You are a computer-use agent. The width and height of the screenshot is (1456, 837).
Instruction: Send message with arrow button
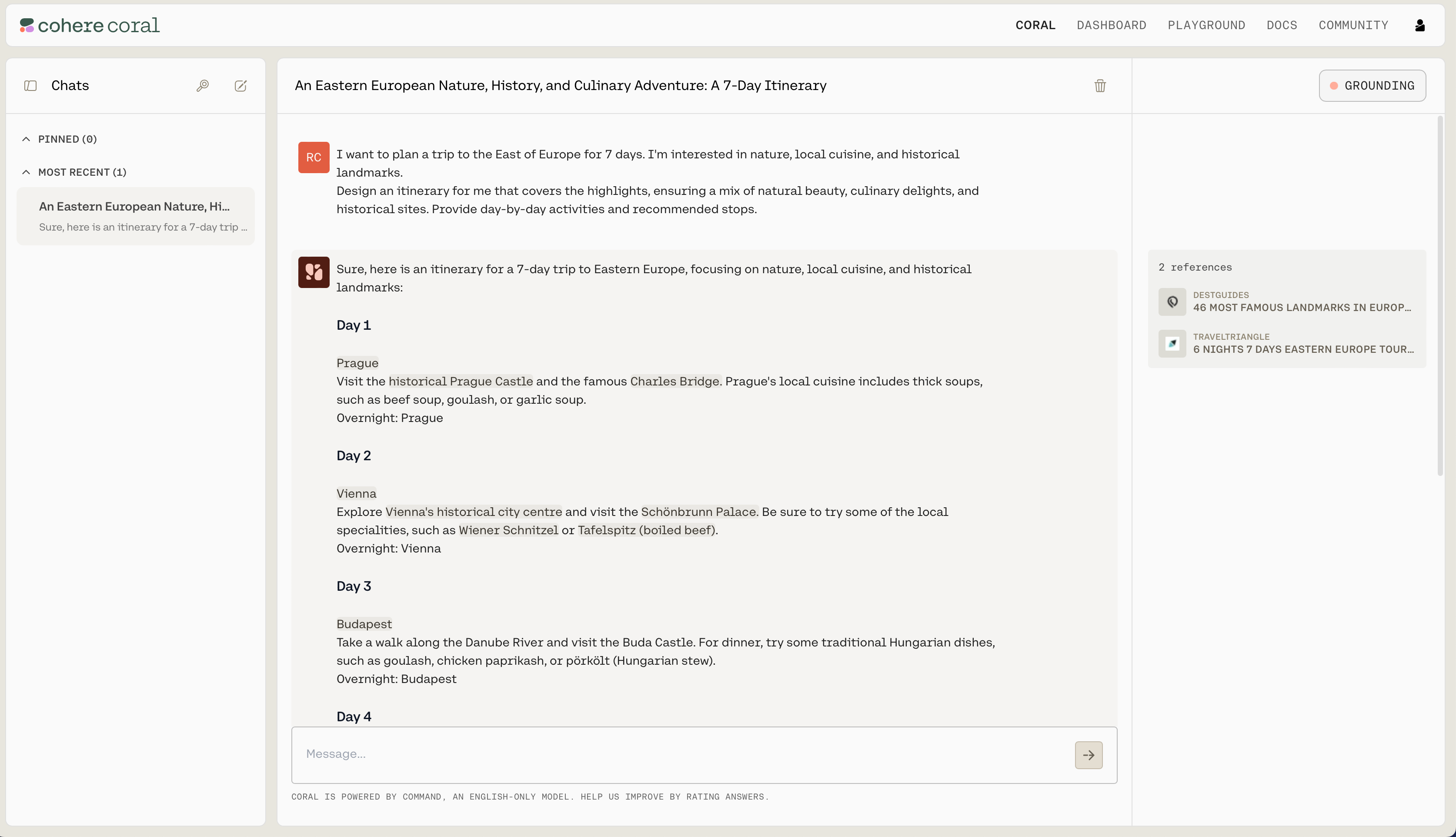click(x=1088, y=755)
